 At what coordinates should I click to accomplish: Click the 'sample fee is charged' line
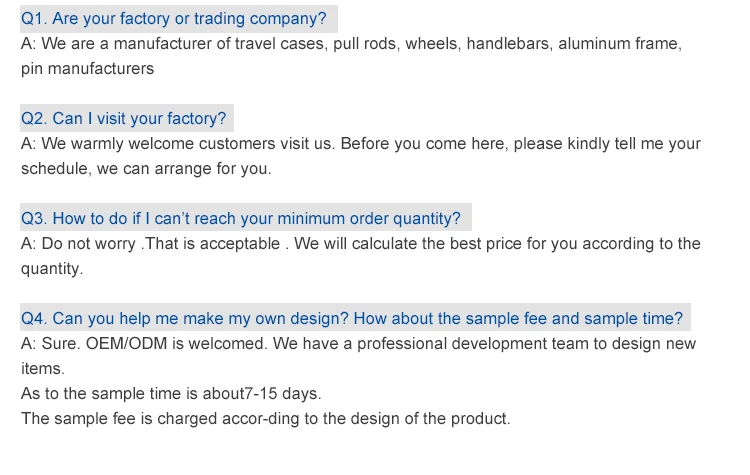tap(265, 419)
